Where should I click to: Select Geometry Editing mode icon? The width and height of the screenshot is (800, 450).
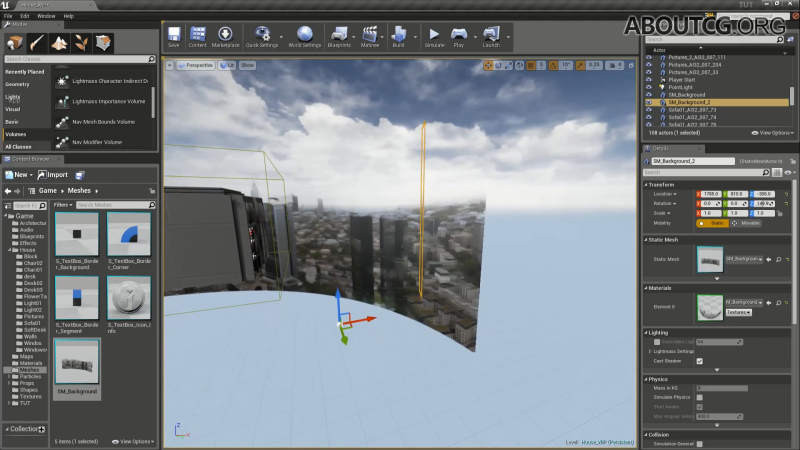[x=104, y=43]
